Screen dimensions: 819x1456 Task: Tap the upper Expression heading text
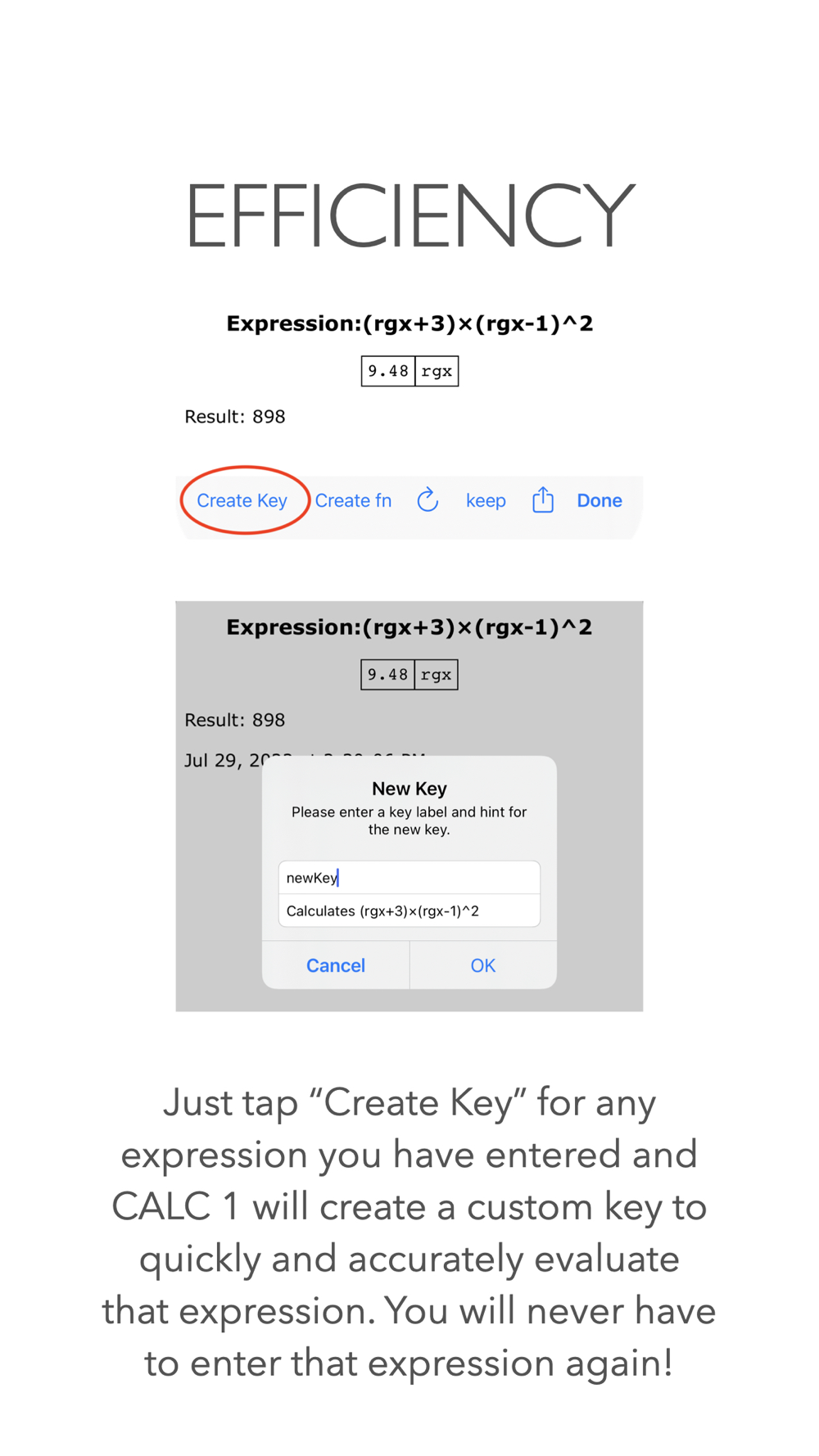[409, 324]
